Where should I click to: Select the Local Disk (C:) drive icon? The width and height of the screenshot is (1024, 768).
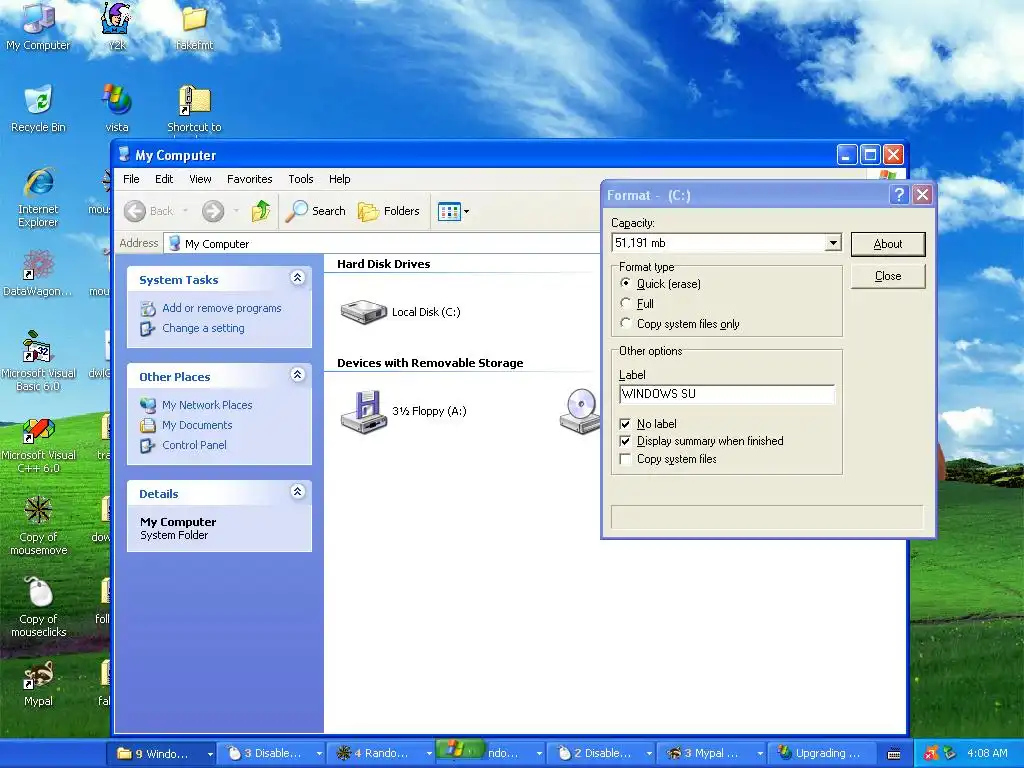pos(364,312)
